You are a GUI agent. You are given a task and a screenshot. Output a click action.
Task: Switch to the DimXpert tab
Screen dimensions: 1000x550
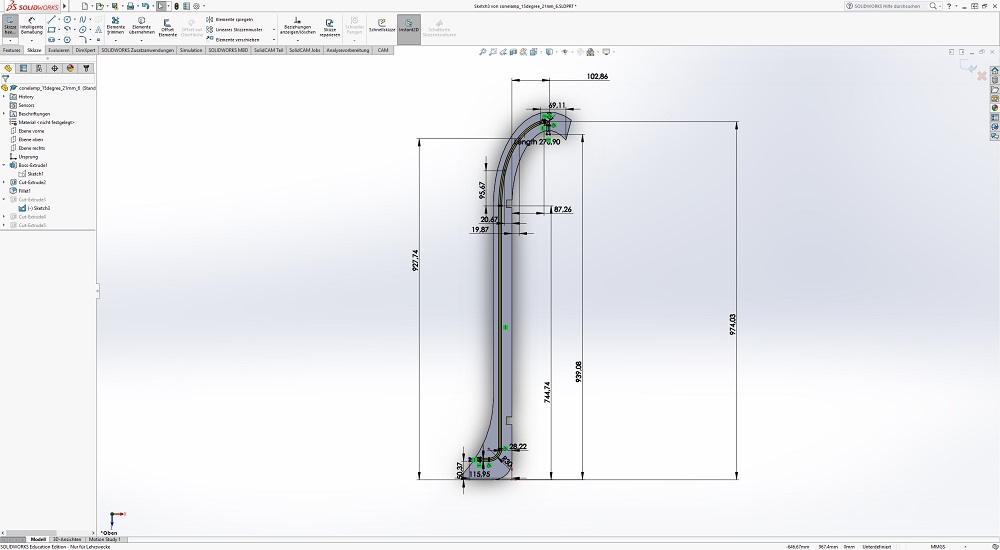[x=85, y=50]
